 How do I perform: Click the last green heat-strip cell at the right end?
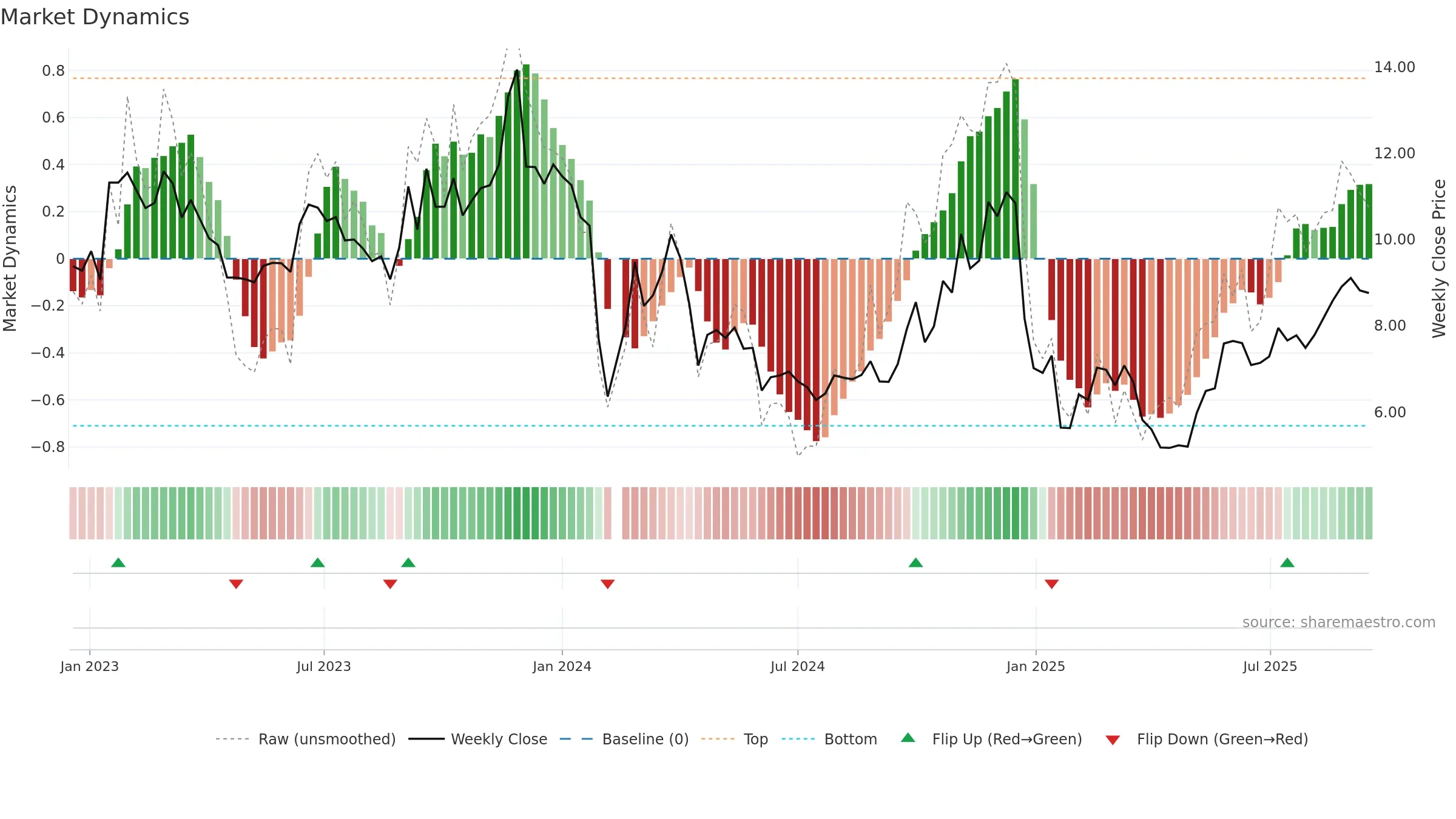(1369, 513)
